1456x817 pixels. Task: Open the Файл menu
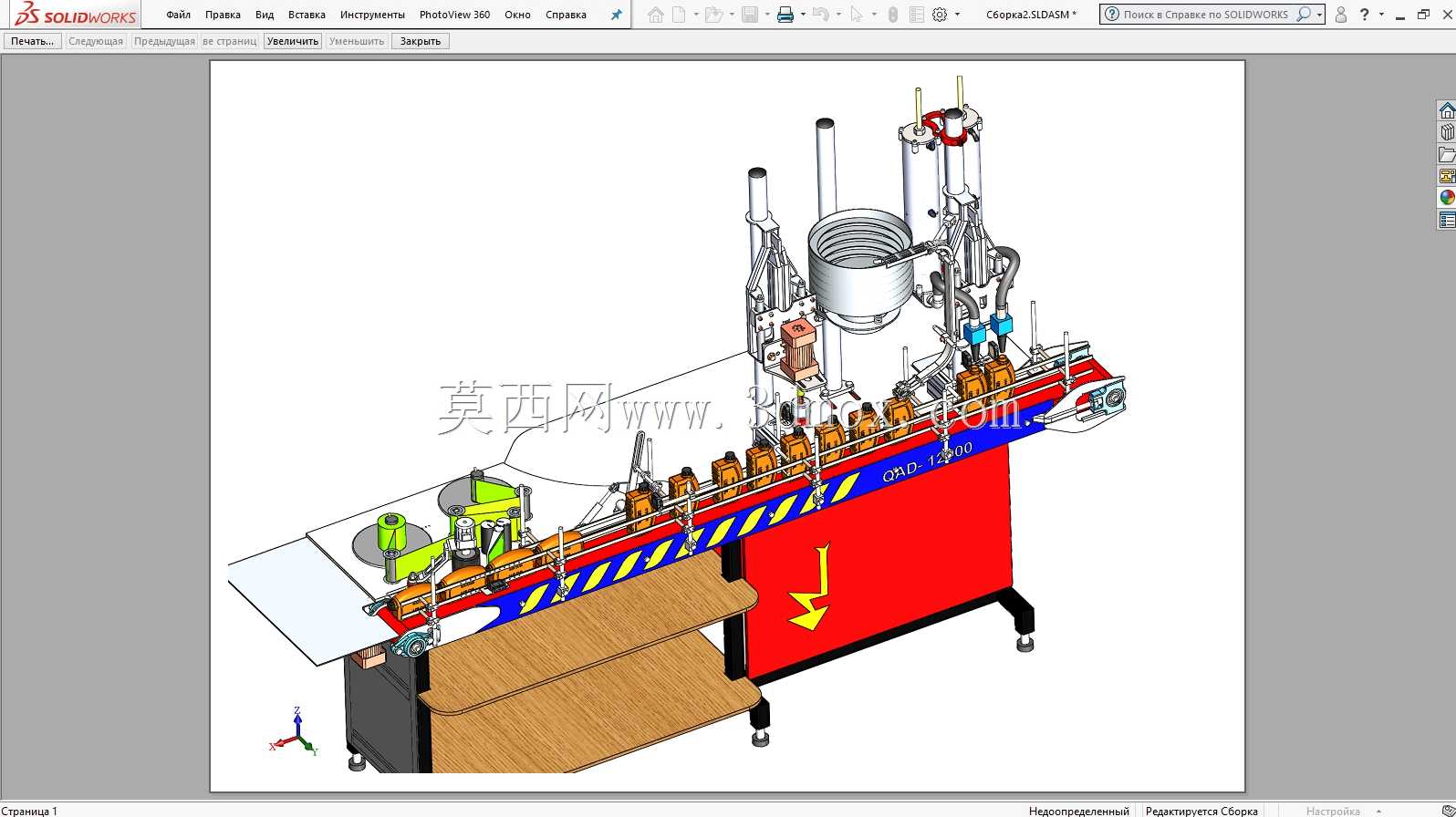[x=179, y=15]
